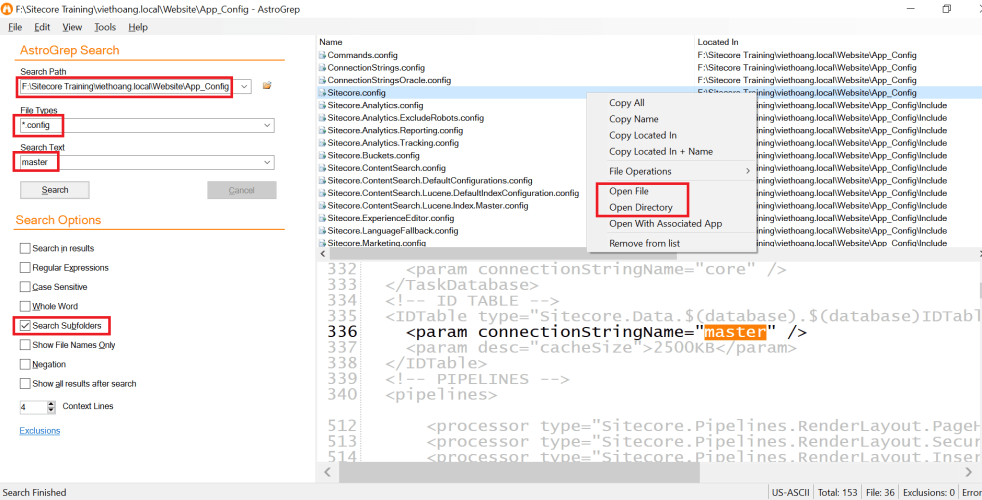Click the restore window icon in title bar
The image size is (982, 500).
click(x=946, y=9)
